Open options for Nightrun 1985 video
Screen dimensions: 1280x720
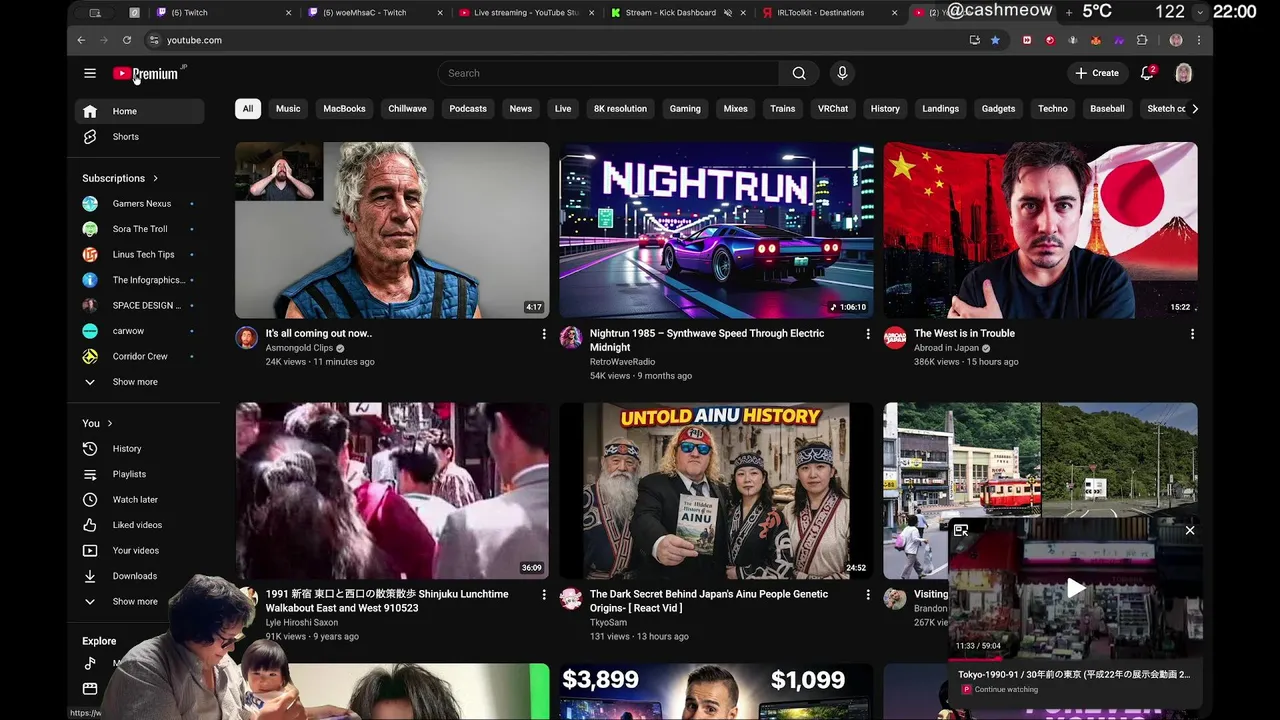pyautogui.click(x=868, y=334)
